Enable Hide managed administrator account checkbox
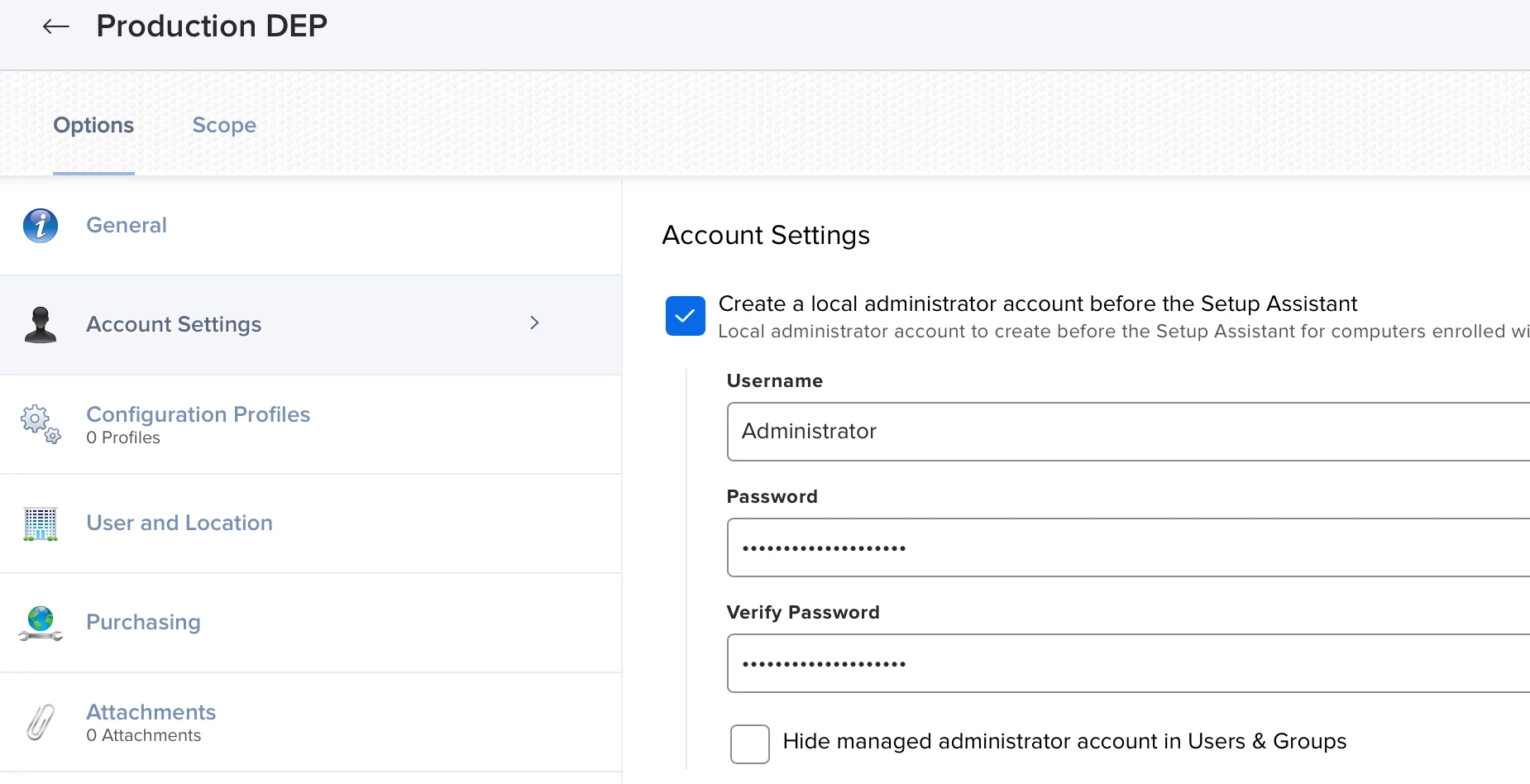Image resolution: width=1530 pixels, height=784 pixels. tap(749, 743)
